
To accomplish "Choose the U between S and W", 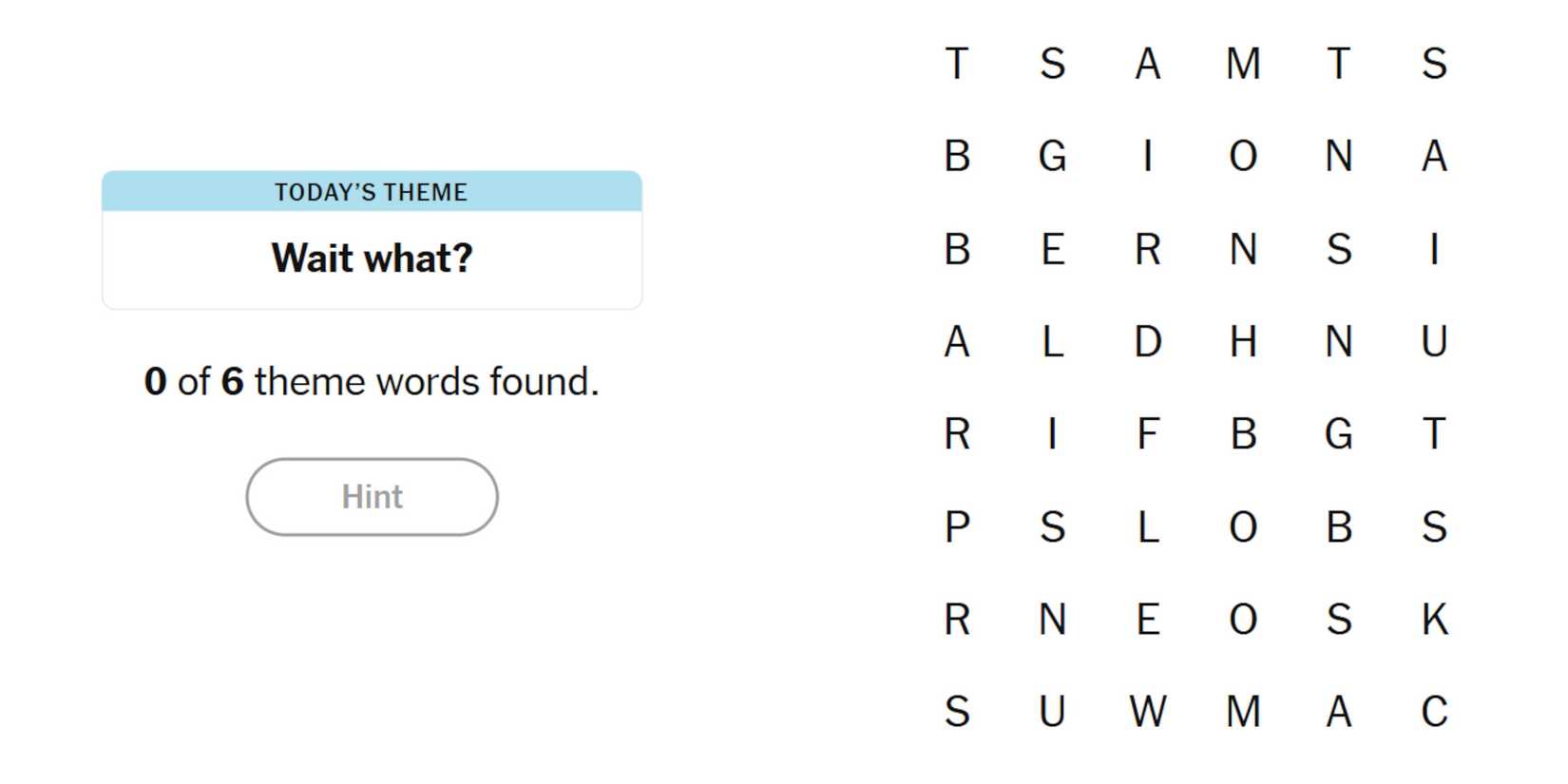I will point(1052,712).
